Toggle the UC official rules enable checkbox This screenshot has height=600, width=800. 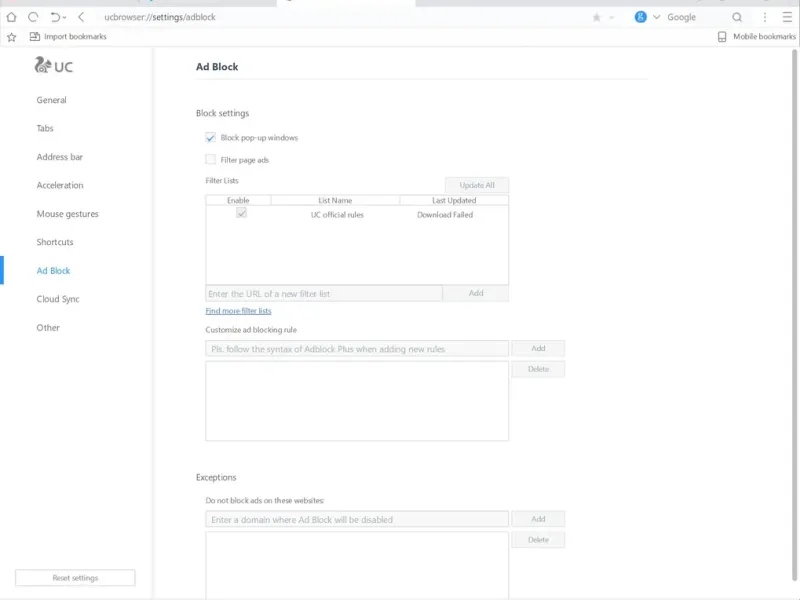point(241,214)
